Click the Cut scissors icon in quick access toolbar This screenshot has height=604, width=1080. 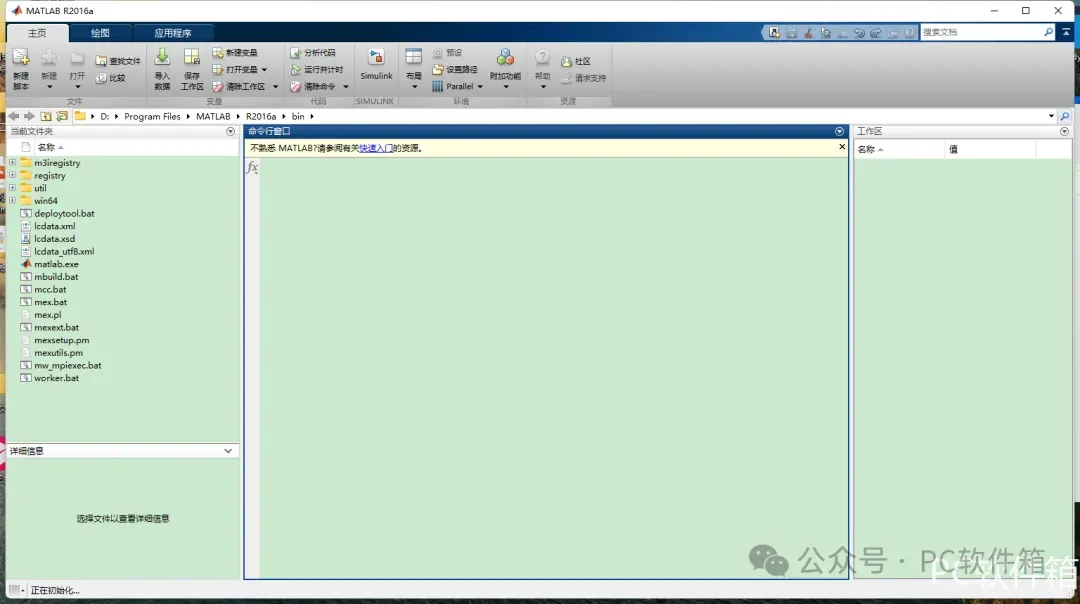(x=809, y=32)
